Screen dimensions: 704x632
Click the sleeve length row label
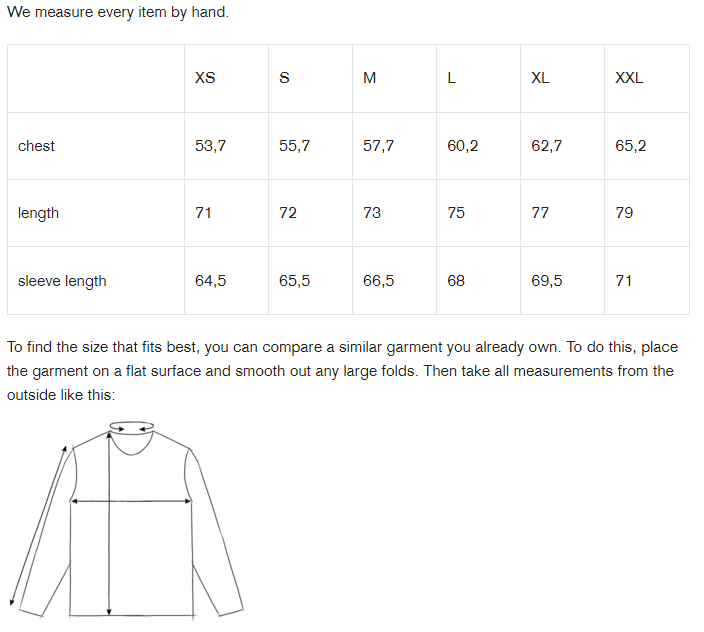pyautogui.click(x=62, y=281)
